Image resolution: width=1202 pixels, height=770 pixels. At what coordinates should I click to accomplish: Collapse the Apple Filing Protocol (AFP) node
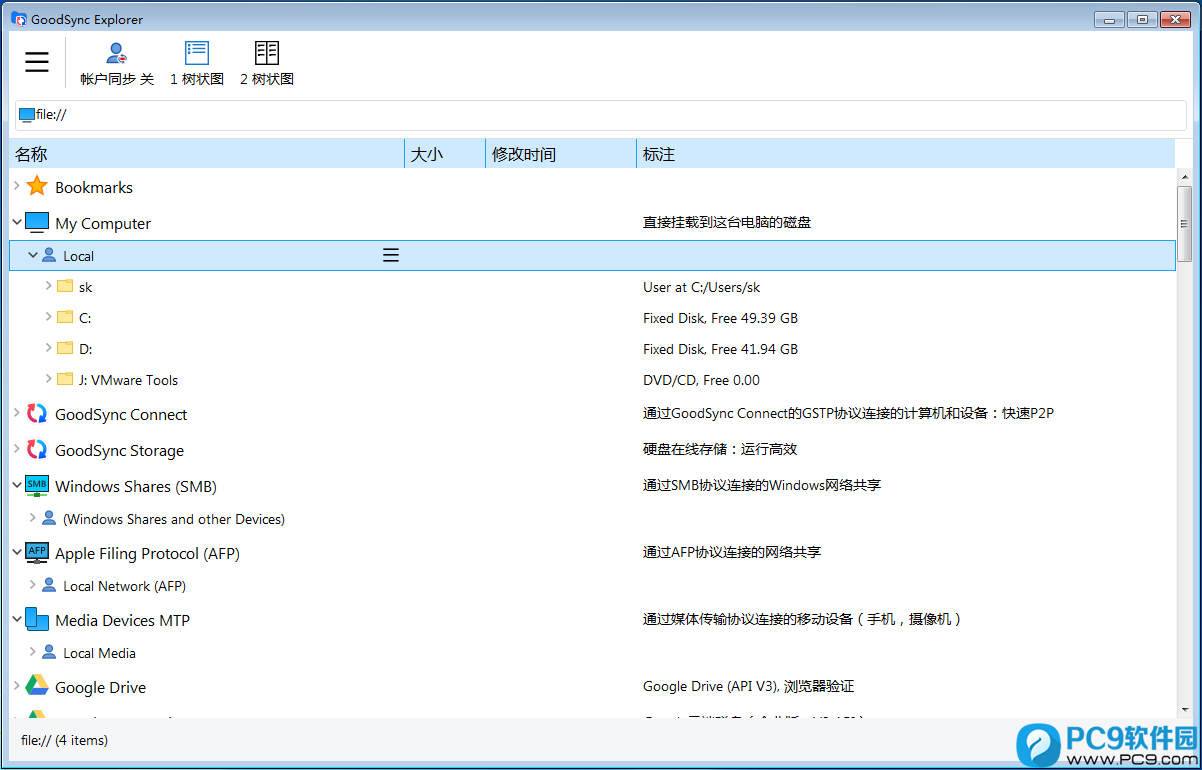(17, 552)
